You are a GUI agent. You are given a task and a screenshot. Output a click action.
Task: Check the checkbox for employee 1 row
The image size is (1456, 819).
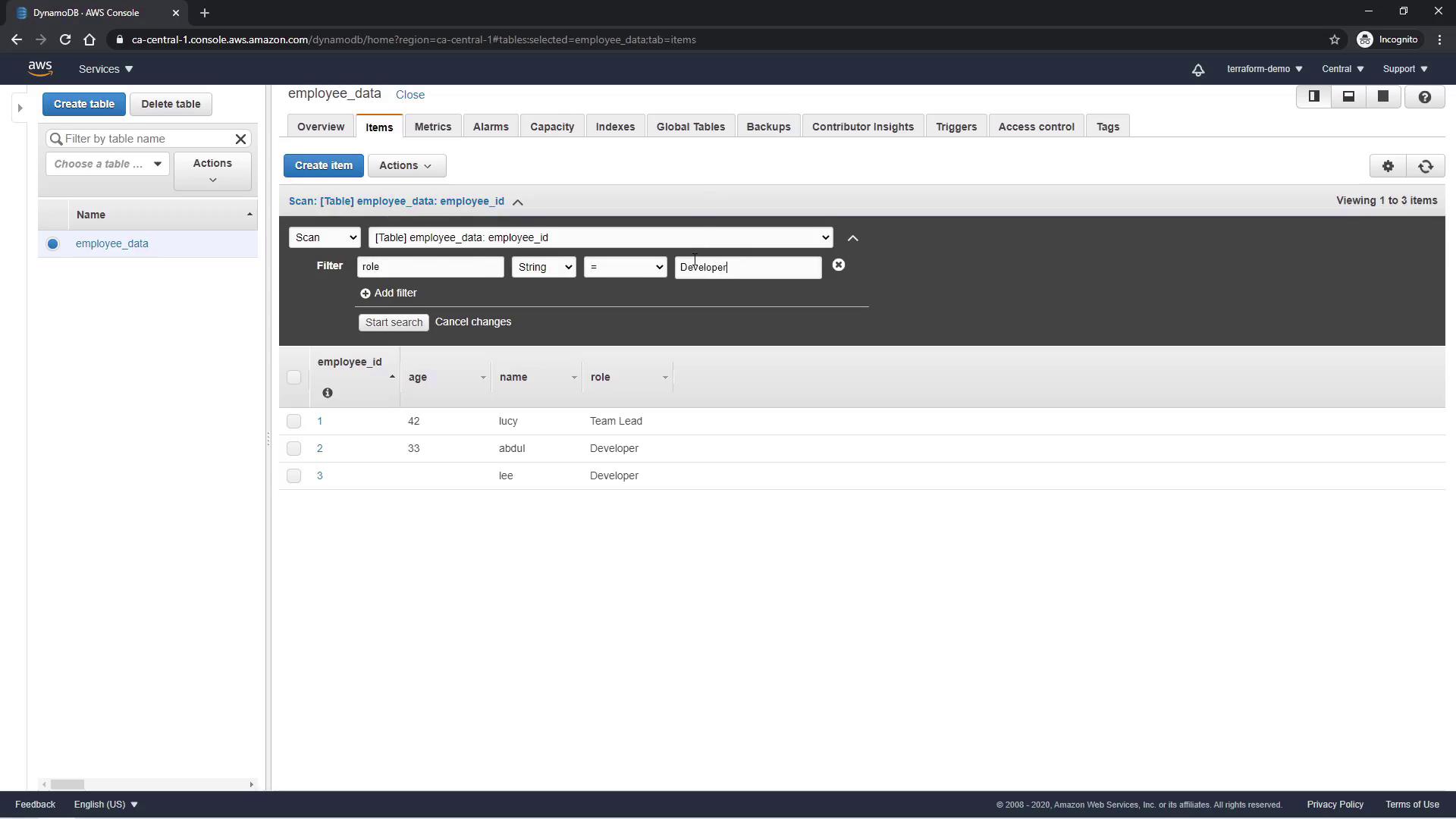[x=294, y=422]
